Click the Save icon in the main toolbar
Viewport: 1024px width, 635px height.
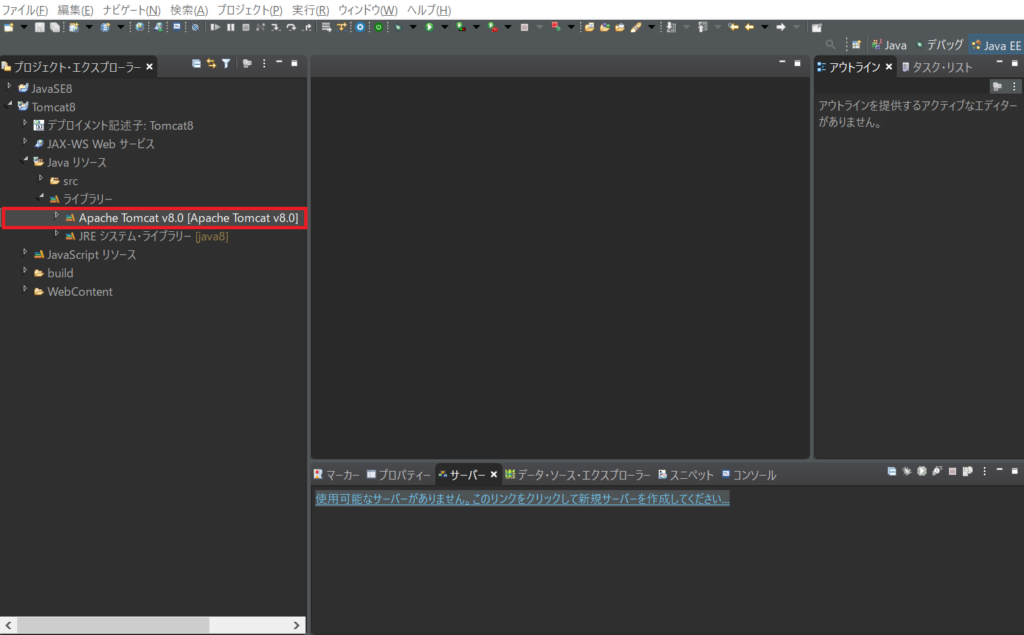(40, 27)
